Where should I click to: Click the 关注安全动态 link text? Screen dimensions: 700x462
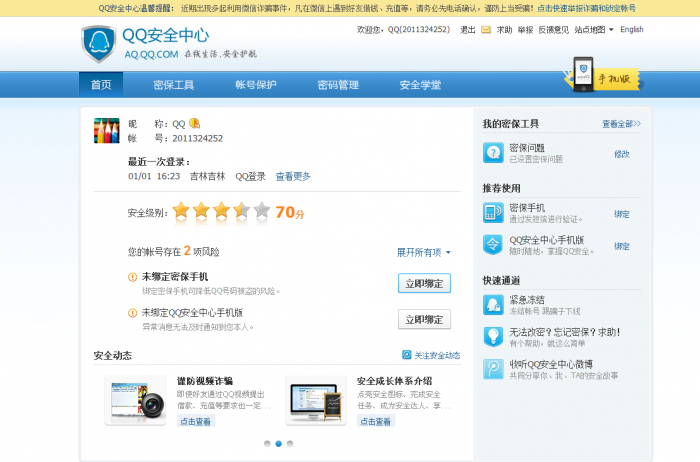437,355
